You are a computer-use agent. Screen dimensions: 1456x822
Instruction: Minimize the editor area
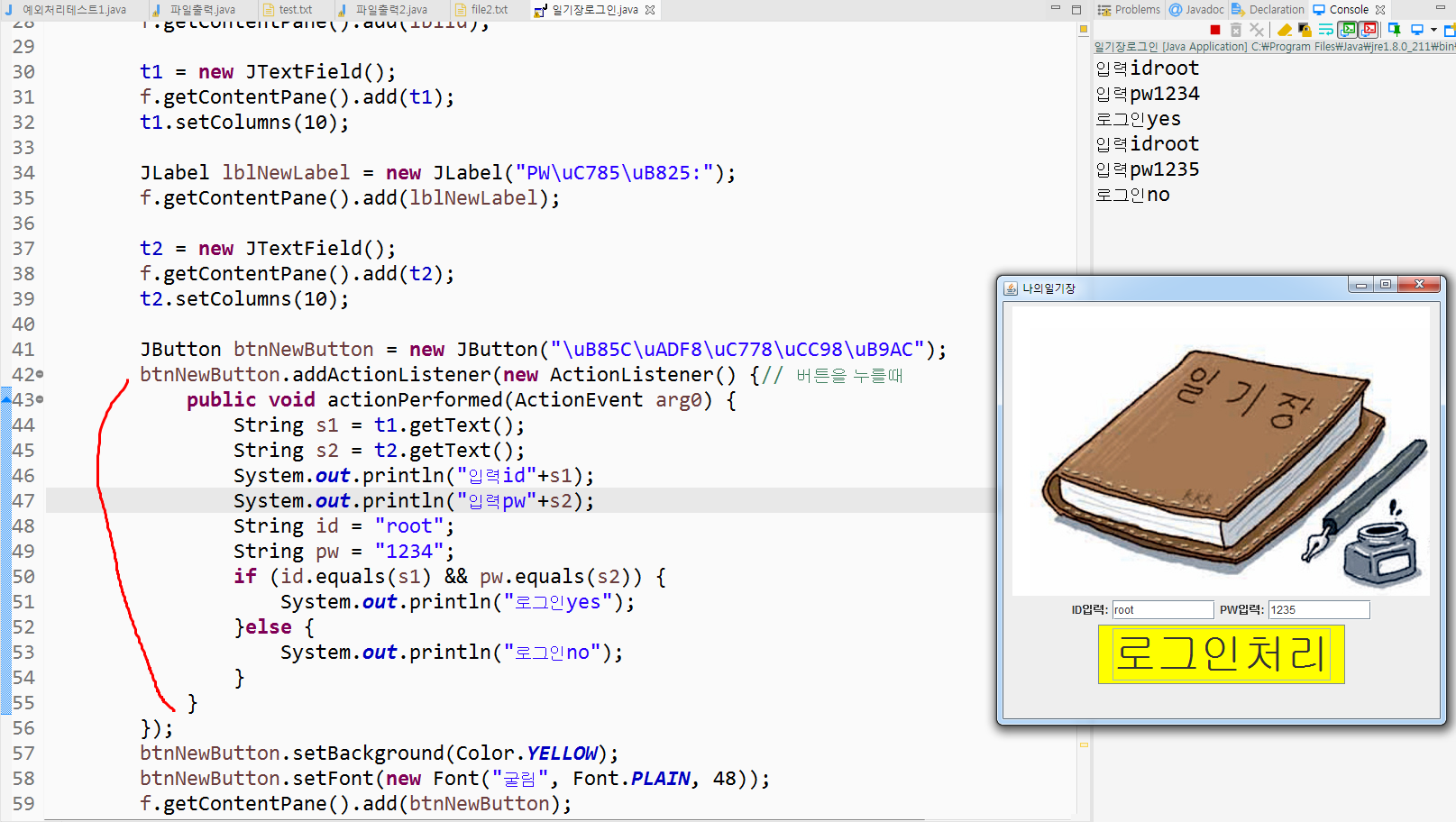[1056, 8]
